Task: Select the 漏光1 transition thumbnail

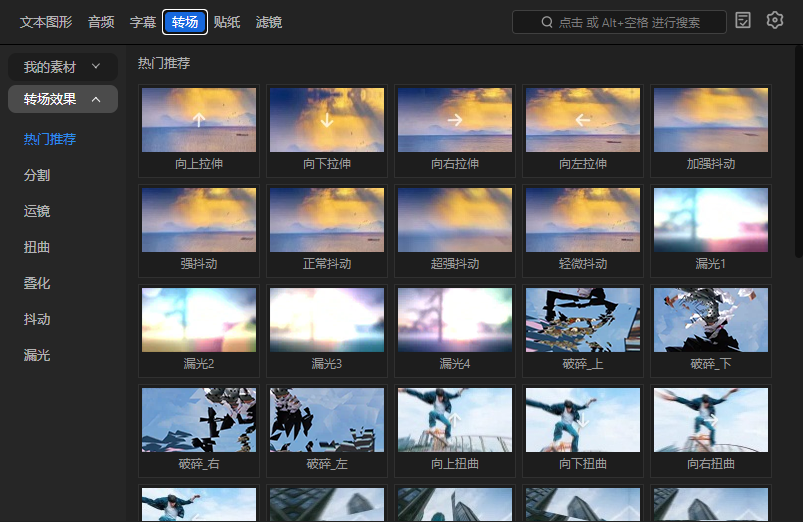Action: (x=711, y=220)
